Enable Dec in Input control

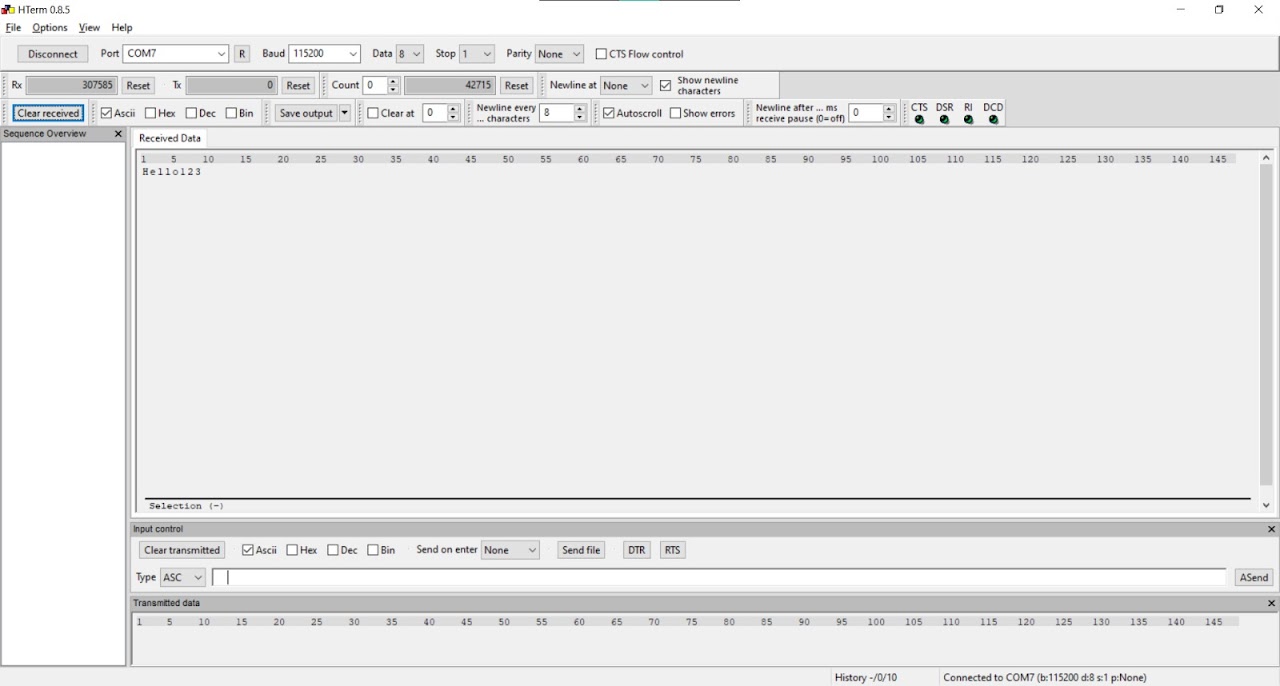pos(333,550)
